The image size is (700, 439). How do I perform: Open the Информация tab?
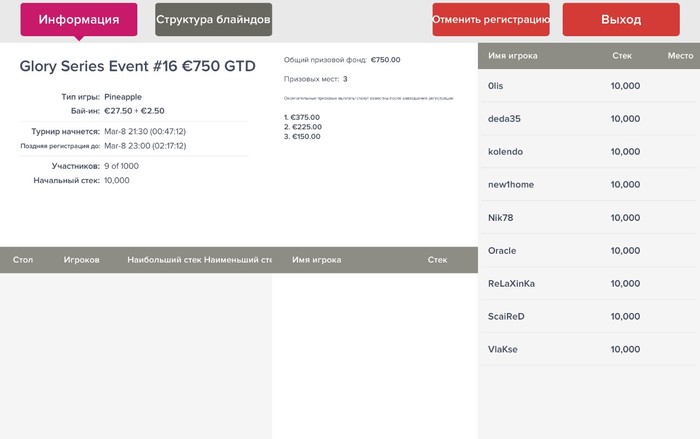click(x=79, y=20)
